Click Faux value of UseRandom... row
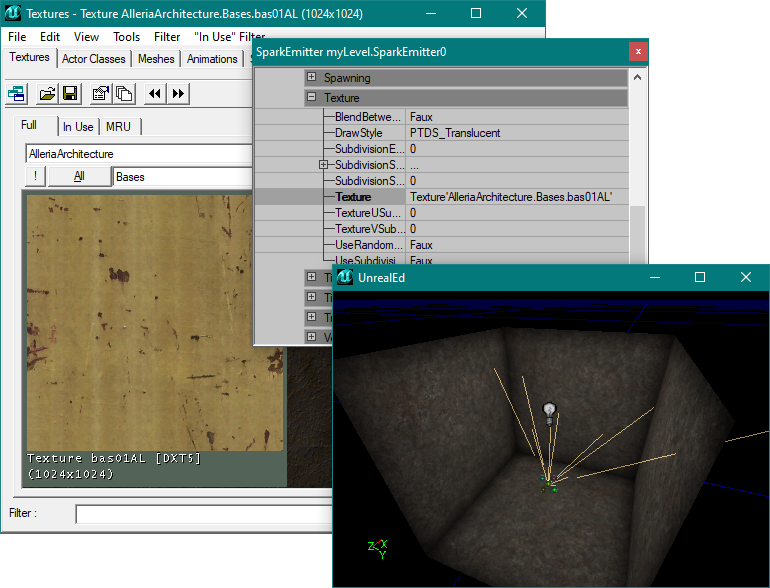The image size is (770, 588). (x=421, y=245)
